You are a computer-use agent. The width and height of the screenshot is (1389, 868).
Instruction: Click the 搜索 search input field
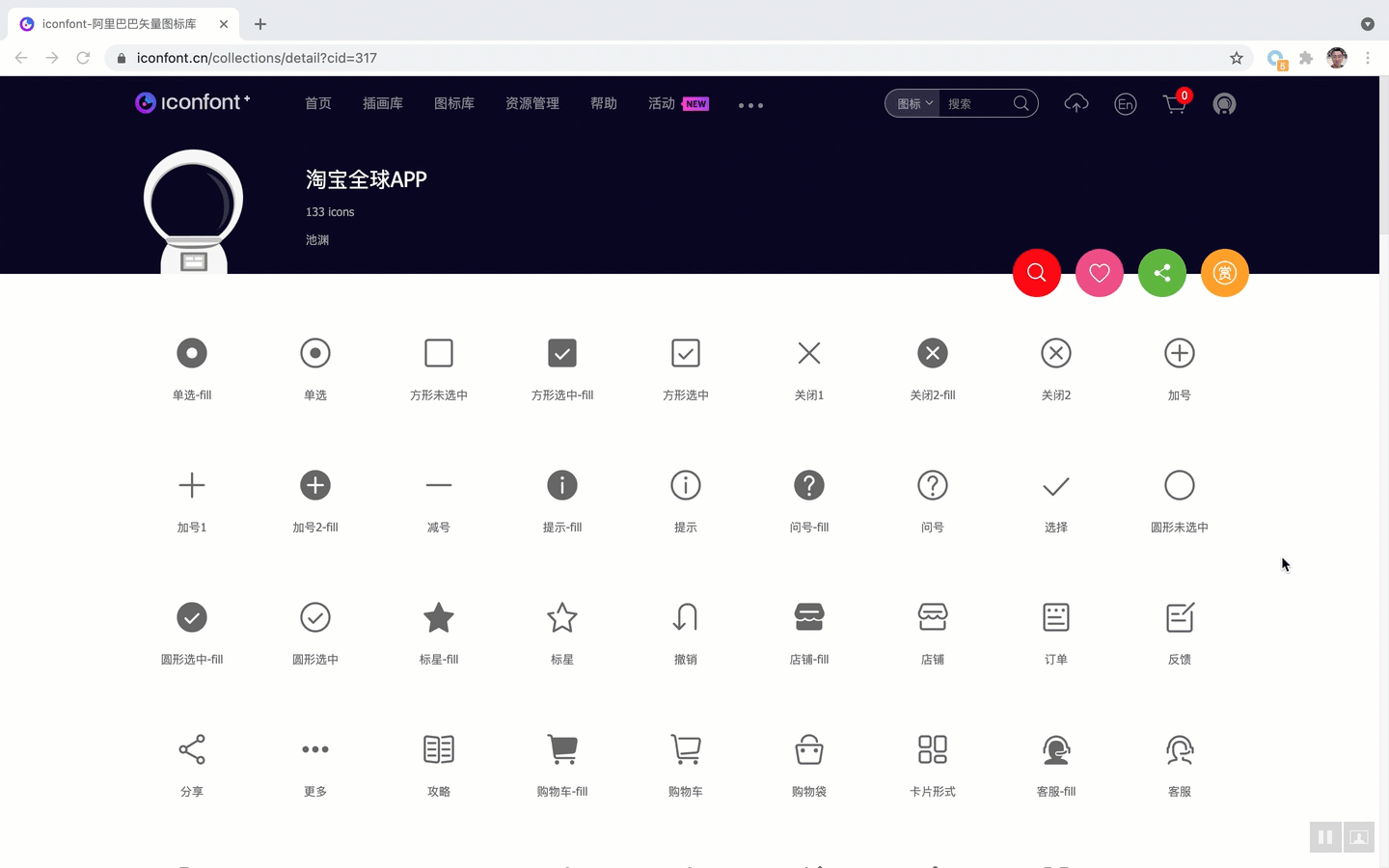(x=976, y=103)
